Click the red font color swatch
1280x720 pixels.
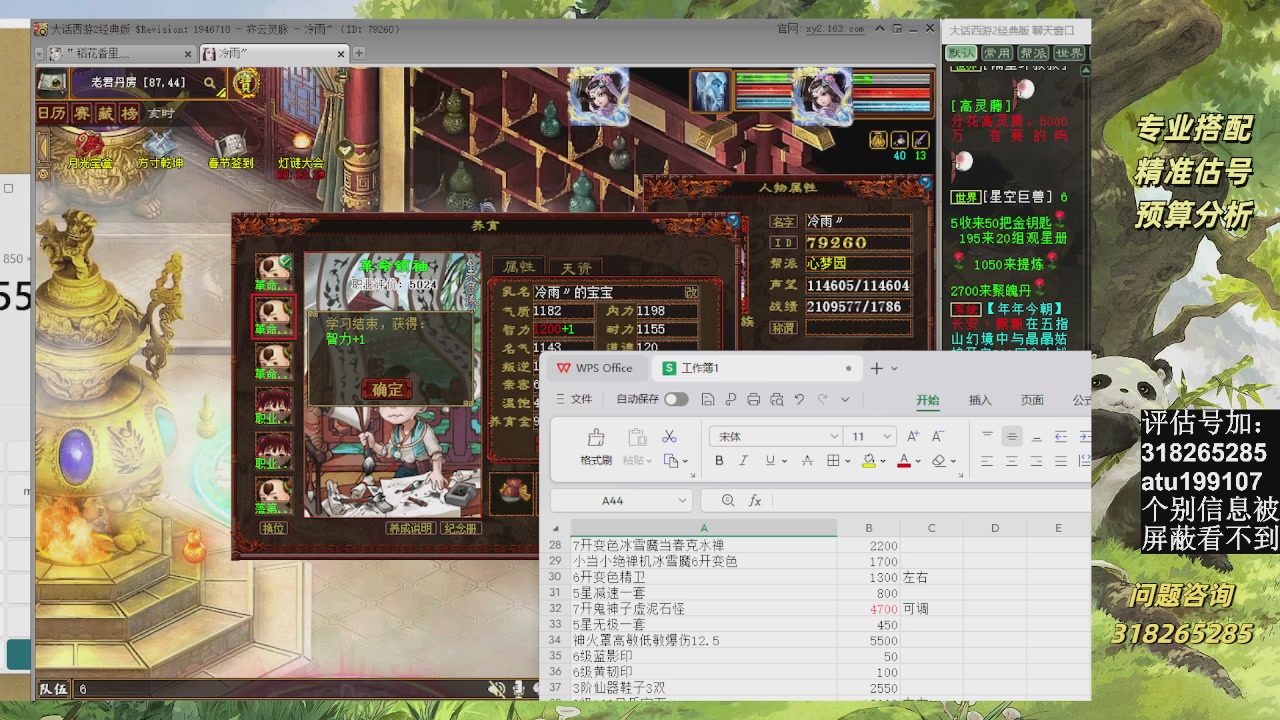904,461
